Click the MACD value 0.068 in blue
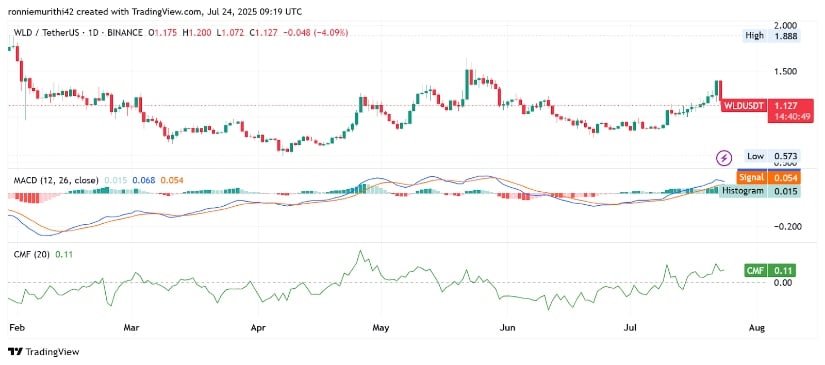 pyautogui.click(x=144, y=180)
